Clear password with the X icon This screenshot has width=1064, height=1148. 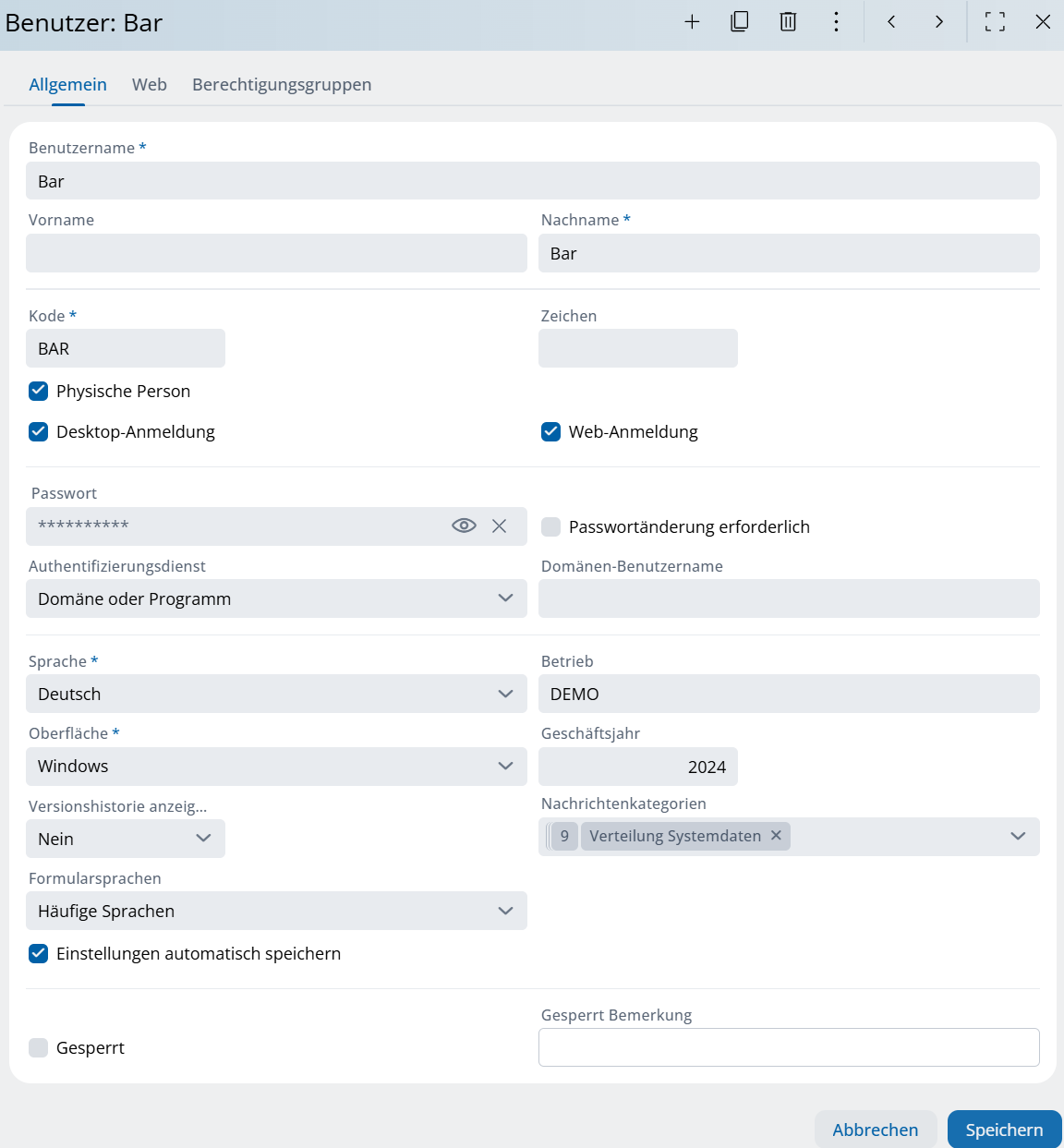coord(500,526)
